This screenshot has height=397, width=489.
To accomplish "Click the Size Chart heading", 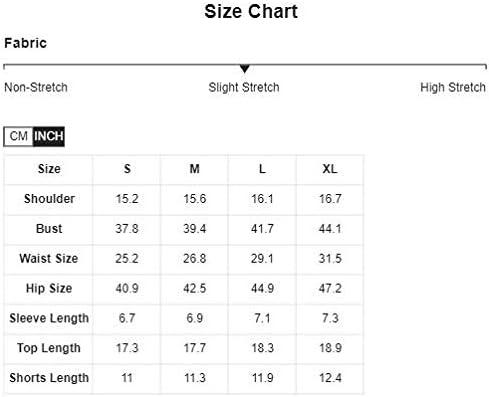I will 251,12.
